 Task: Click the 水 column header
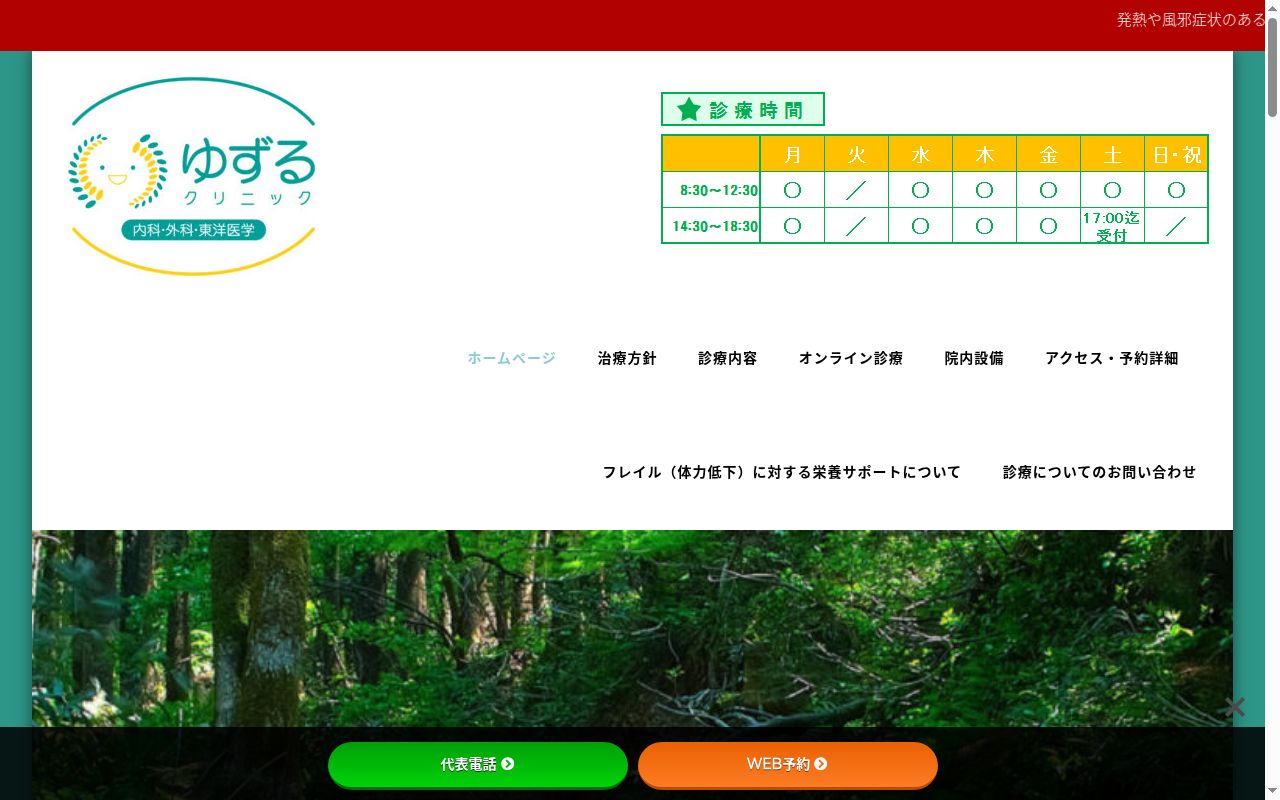(x=921, y=155)
